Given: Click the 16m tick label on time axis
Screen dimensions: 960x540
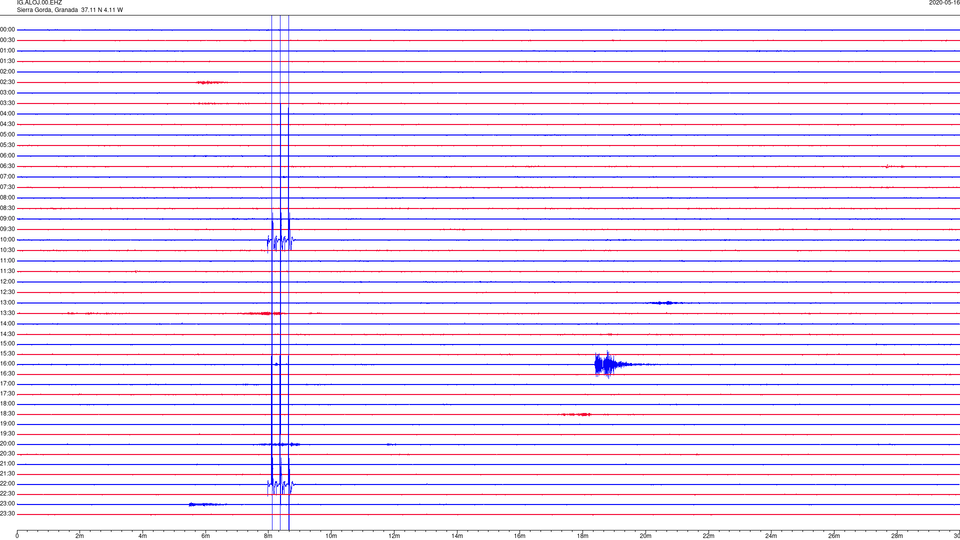Looking at the screenshot, I should point(520,536).
